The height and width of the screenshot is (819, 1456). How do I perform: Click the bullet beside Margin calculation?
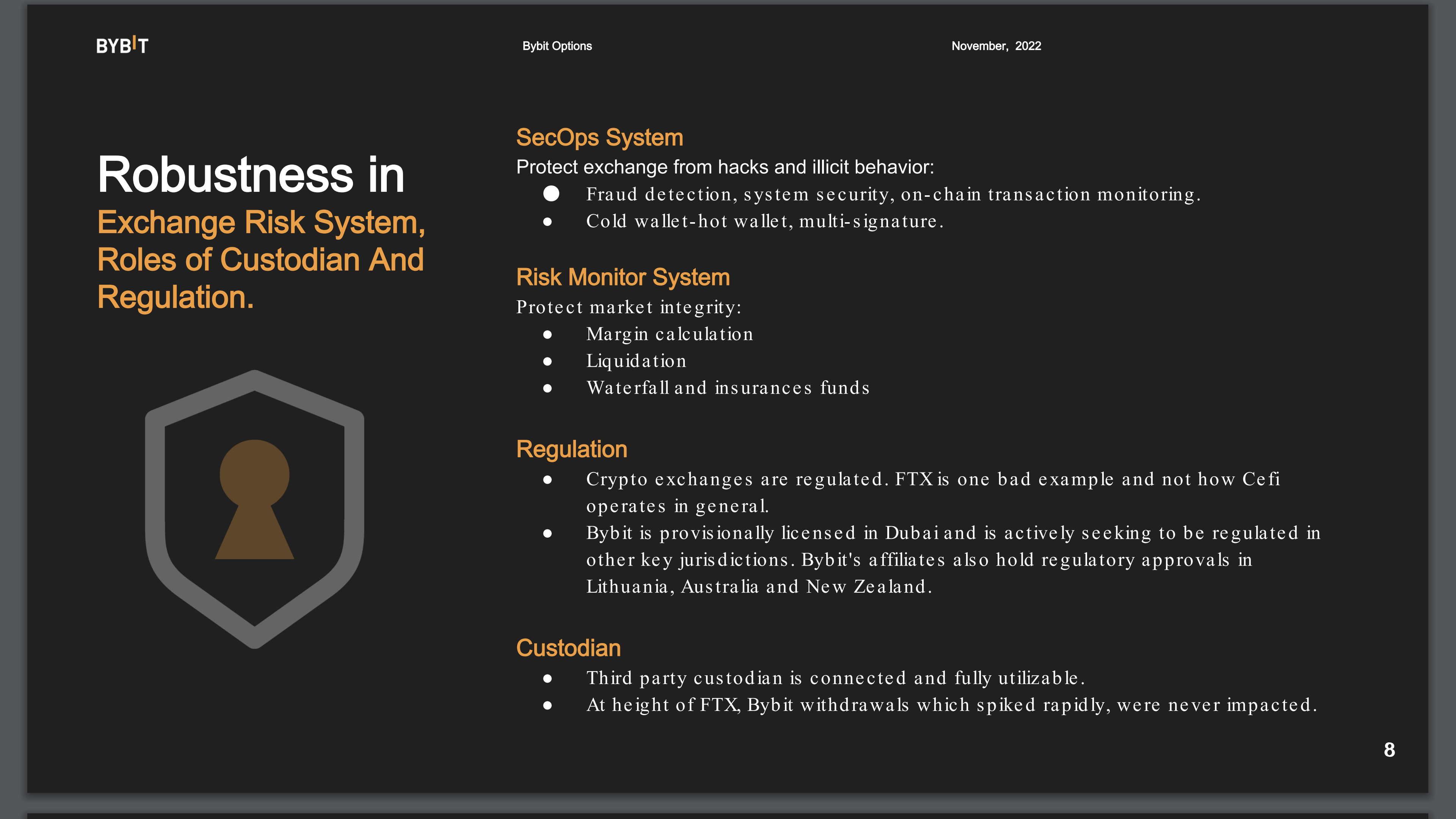pos(547,334)
